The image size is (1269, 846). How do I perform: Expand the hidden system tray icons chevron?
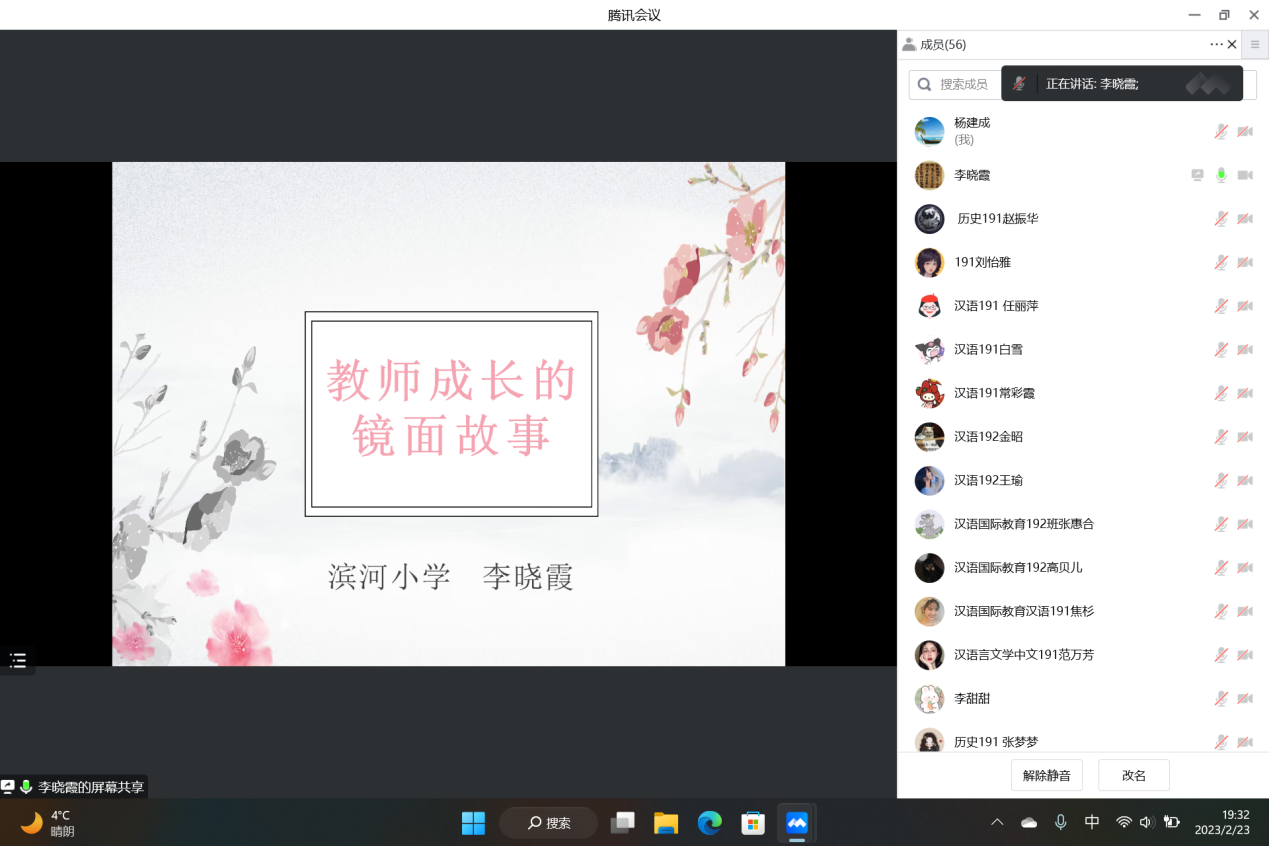coord(997,822)
